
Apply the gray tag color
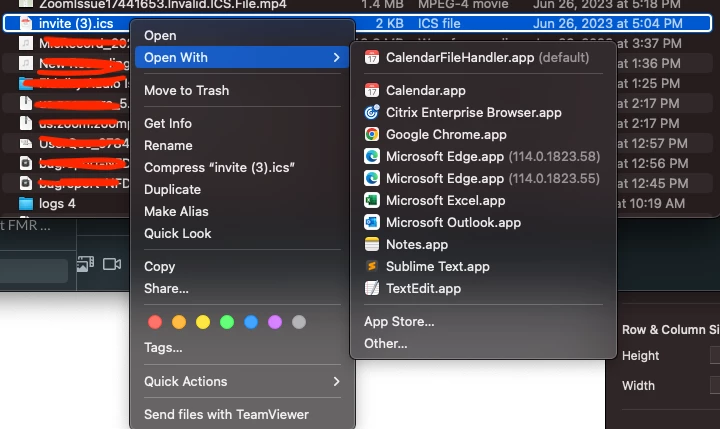coord(299,322)
